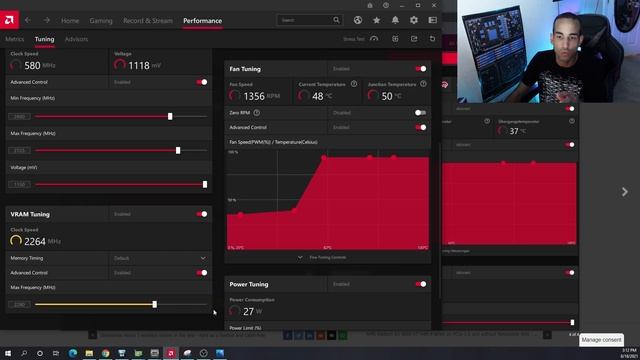Screen dimensions: 640x360
Task: Adjust the Voltage (mV) slider handle
Action: (x=205, y=184)
